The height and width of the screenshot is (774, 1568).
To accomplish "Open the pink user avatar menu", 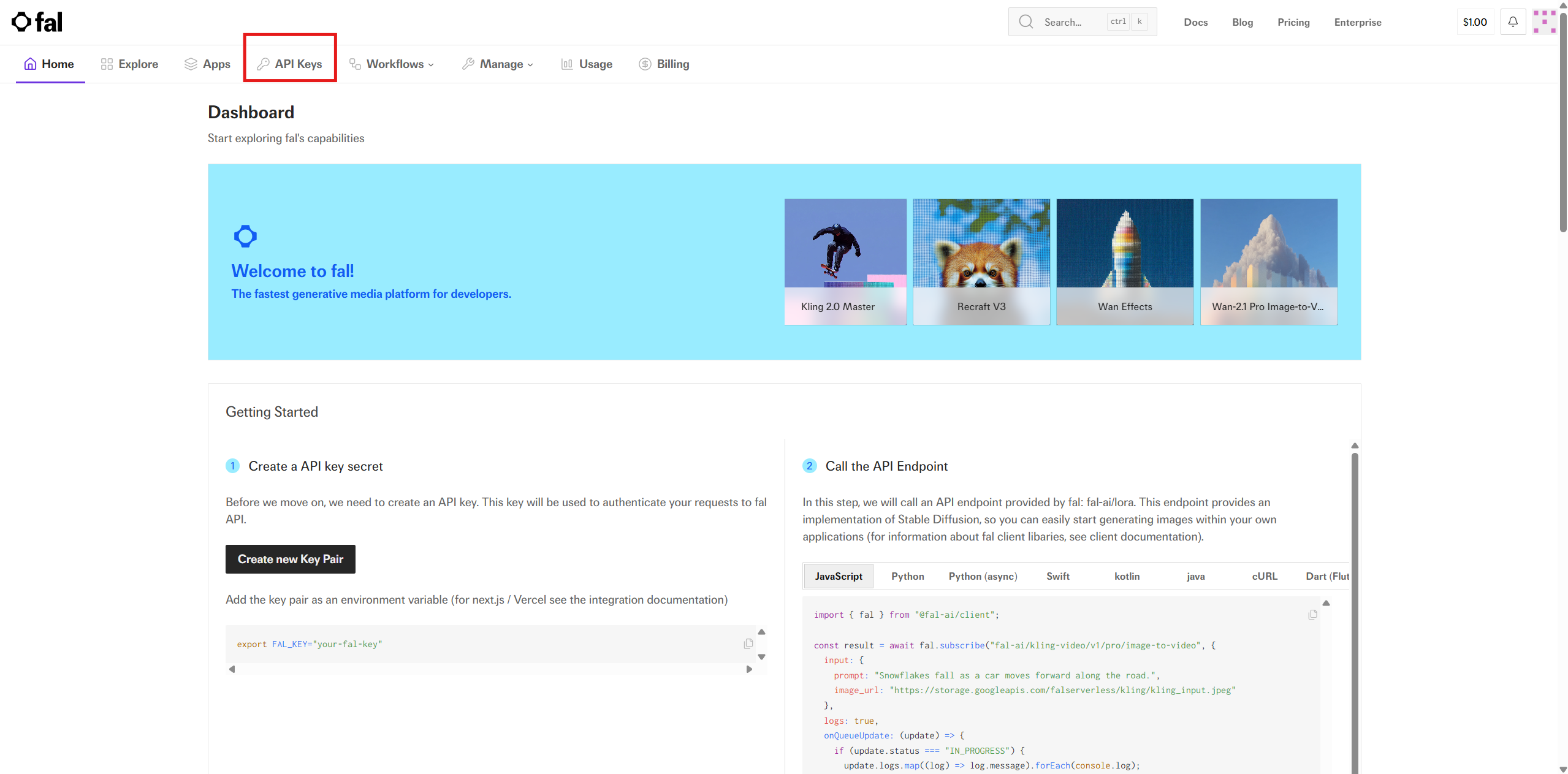I will pyautogui.click(x=1543, y=22).
